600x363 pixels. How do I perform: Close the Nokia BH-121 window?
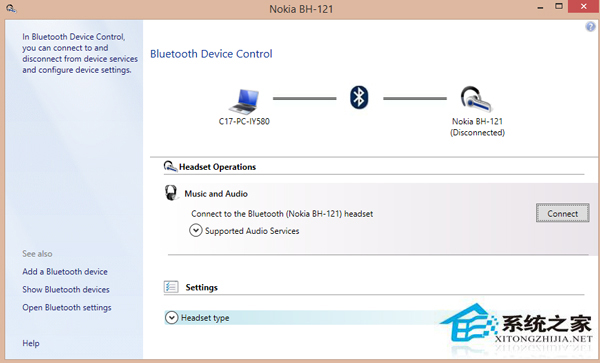(584, 7)
